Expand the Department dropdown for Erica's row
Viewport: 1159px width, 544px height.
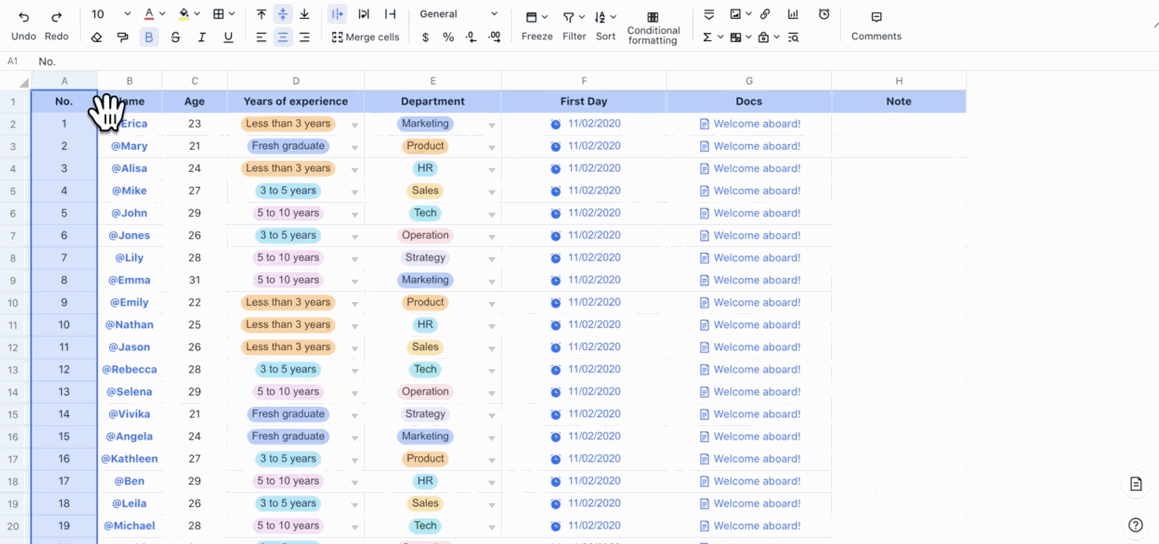tap(492, 125)
